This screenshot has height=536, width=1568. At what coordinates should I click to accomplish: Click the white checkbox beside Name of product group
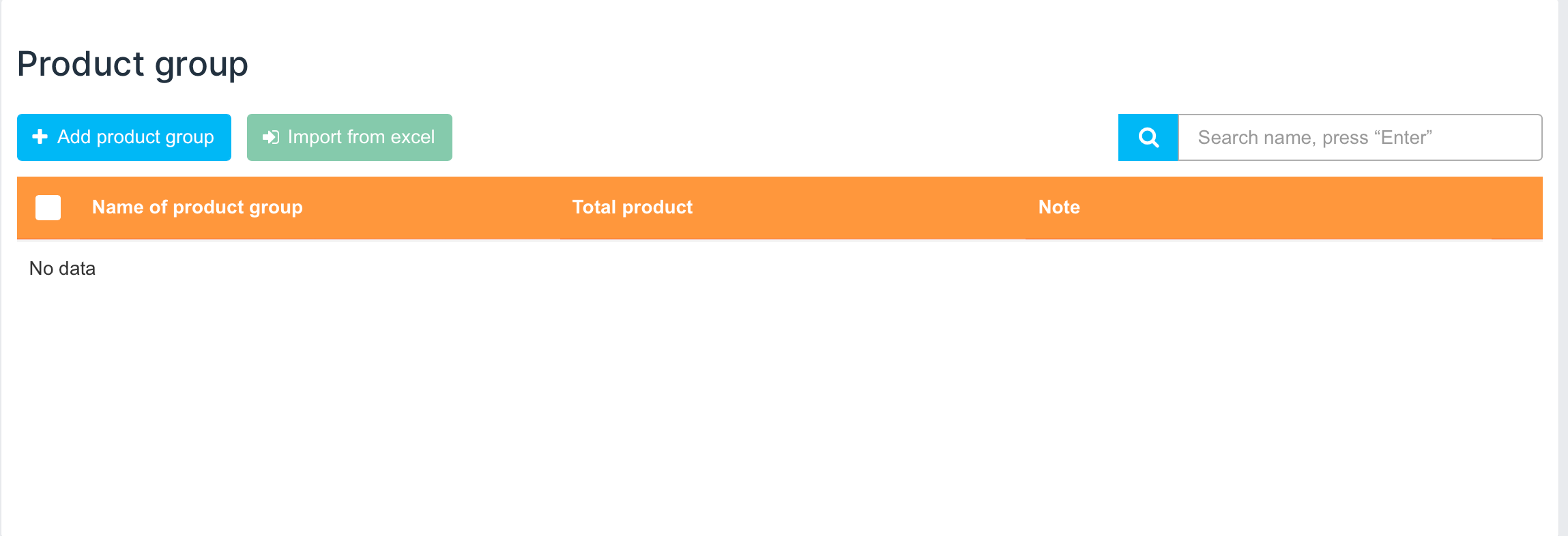[x=48, y=207]
